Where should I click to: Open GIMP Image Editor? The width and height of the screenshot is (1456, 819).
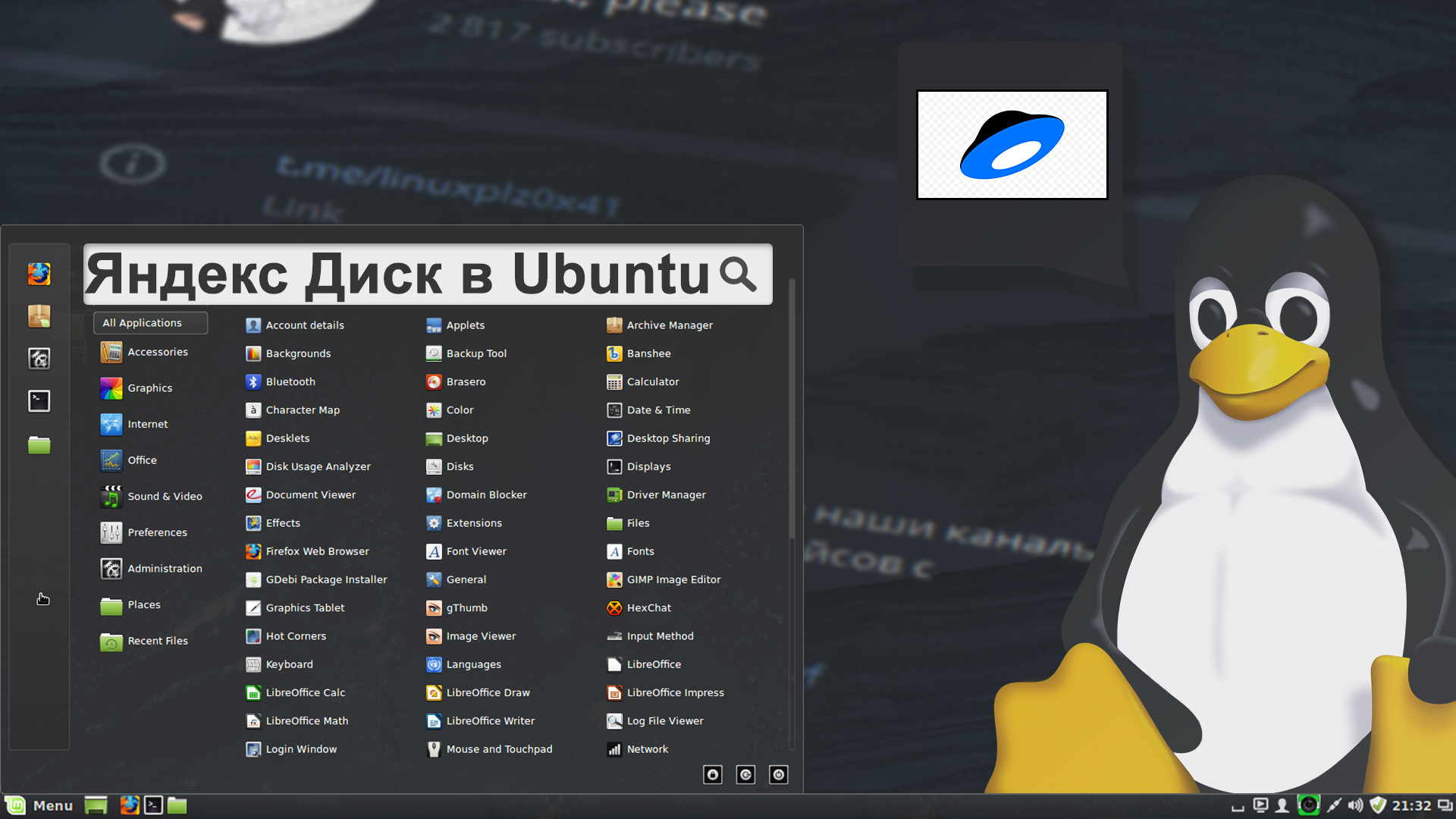[x=673, y=579]
